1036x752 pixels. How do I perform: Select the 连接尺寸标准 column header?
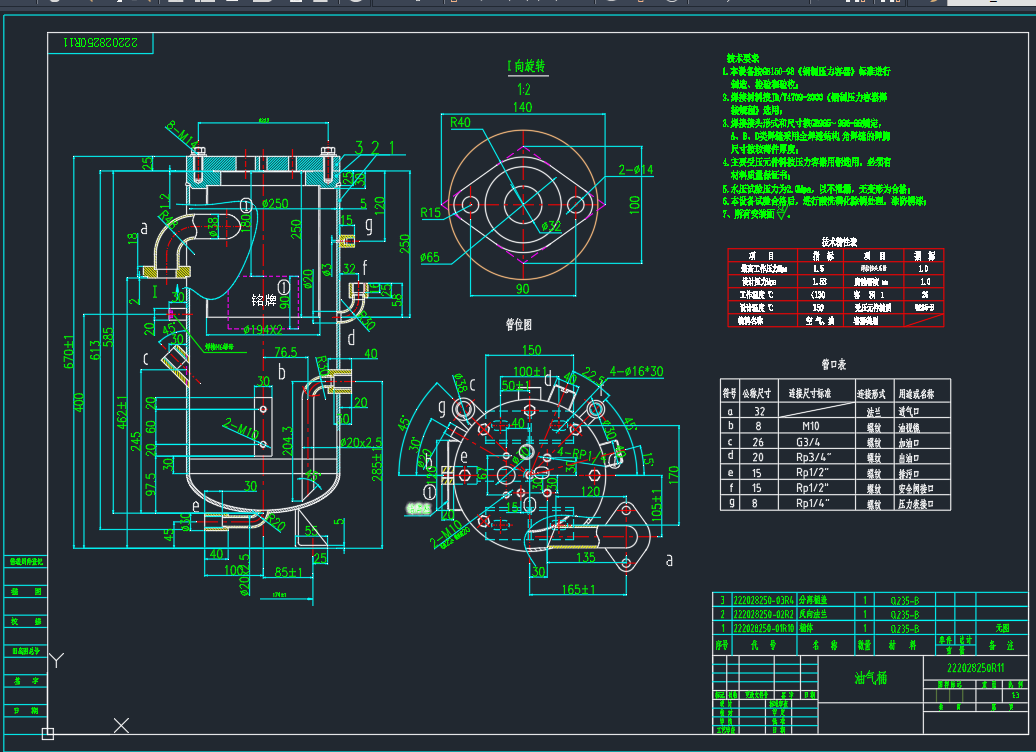(x=809, y=394)
